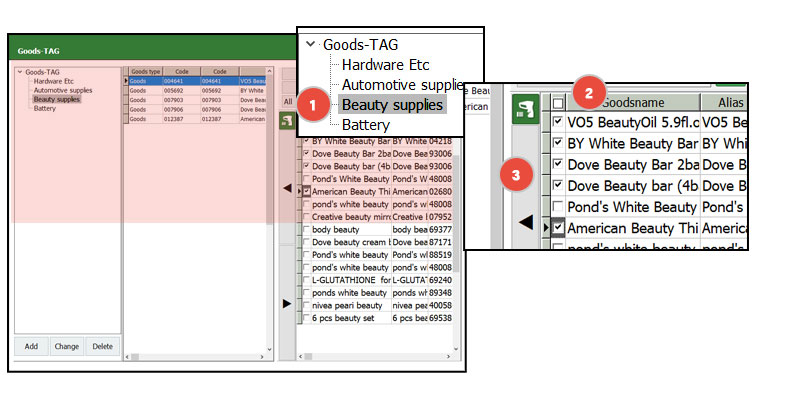Select Battery in main window tree
Viewport: 800px width, 402px height.
pyautogui.click(x=45, y=109)
